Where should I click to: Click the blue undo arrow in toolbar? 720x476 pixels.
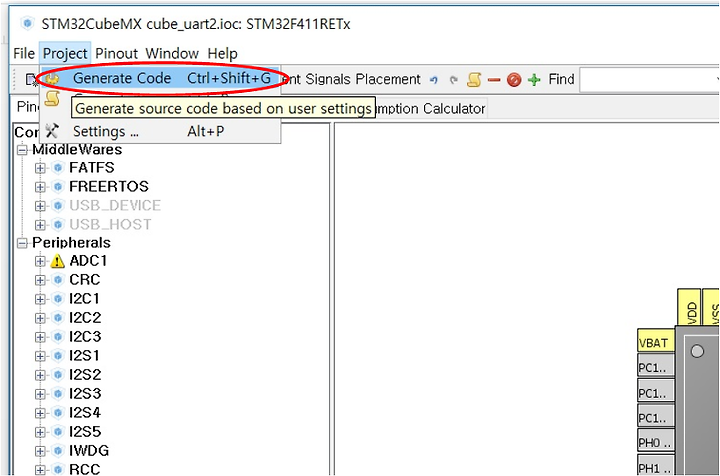click(433, 80)
